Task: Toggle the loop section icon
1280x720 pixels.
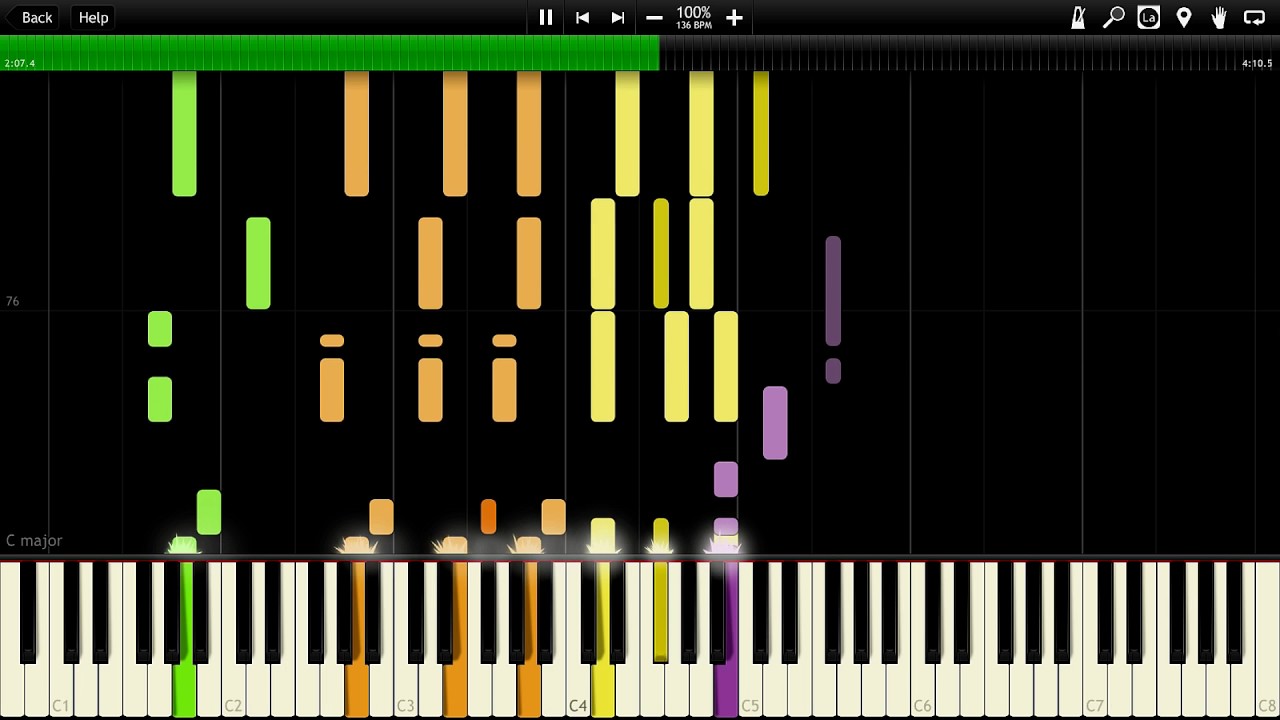Action: [1254, 17]
